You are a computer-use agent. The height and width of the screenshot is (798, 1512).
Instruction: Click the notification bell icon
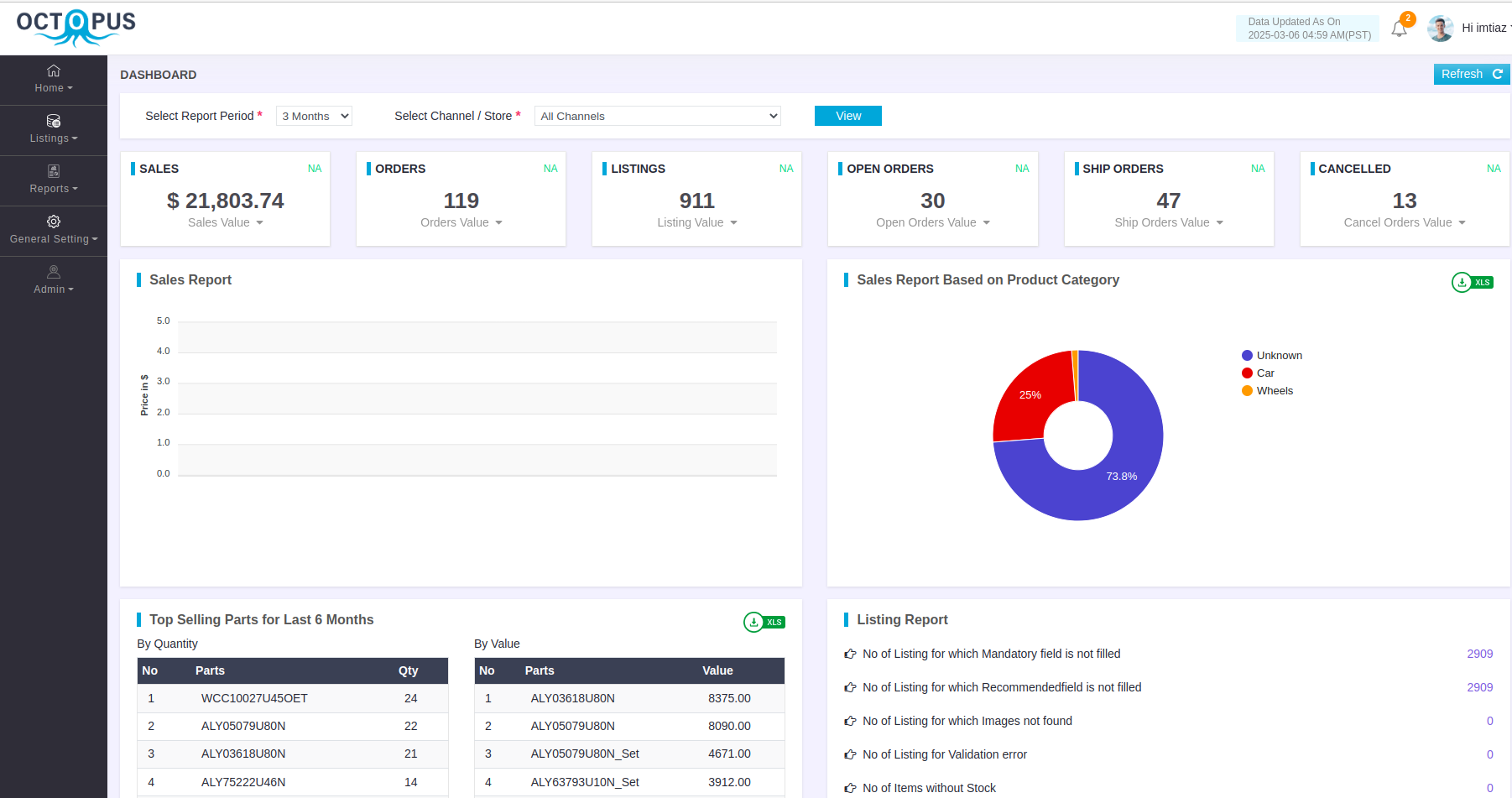(x=1399, y=29)
